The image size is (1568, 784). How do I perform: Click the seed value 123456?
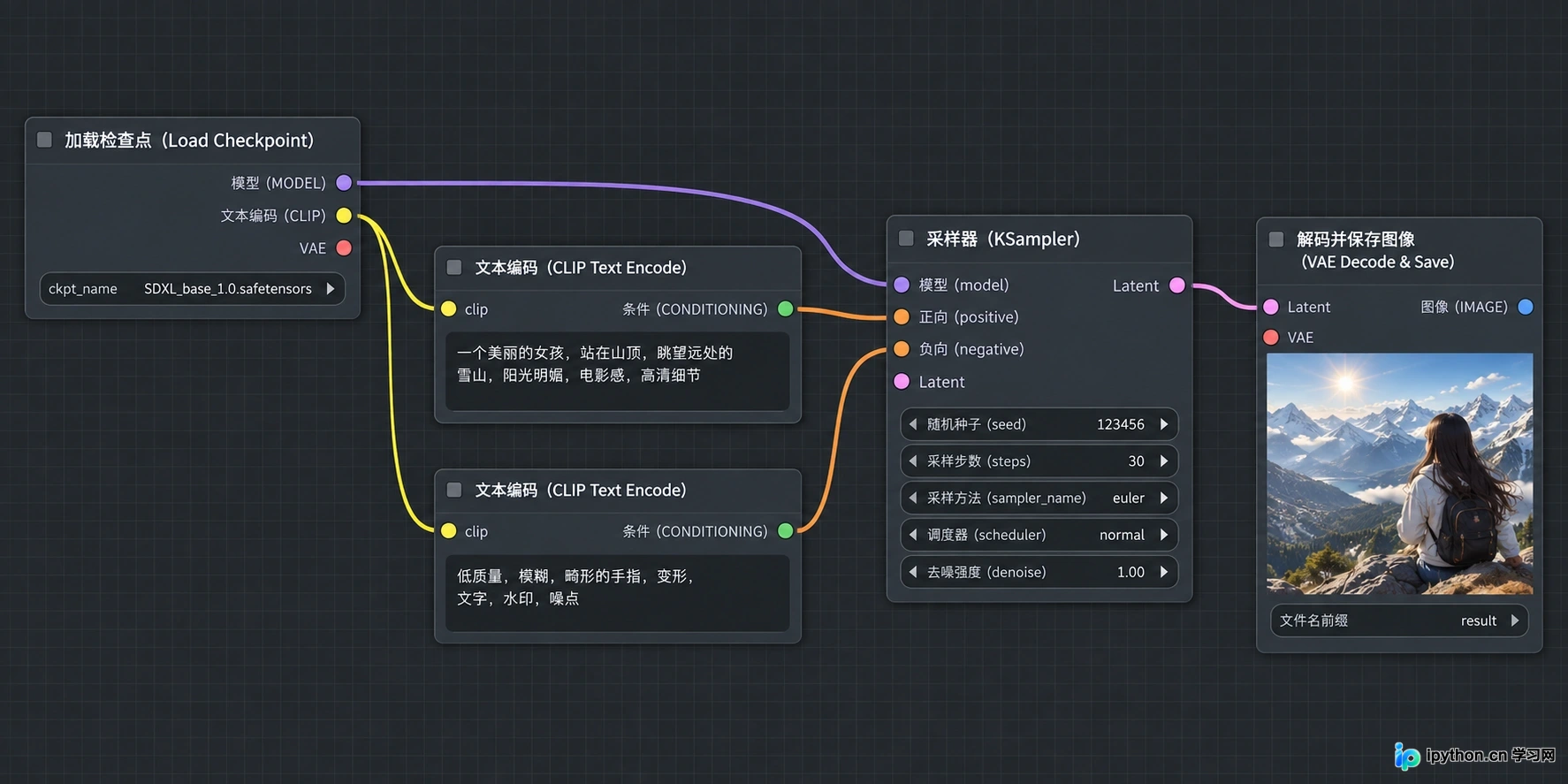[x=1121, y=424]
